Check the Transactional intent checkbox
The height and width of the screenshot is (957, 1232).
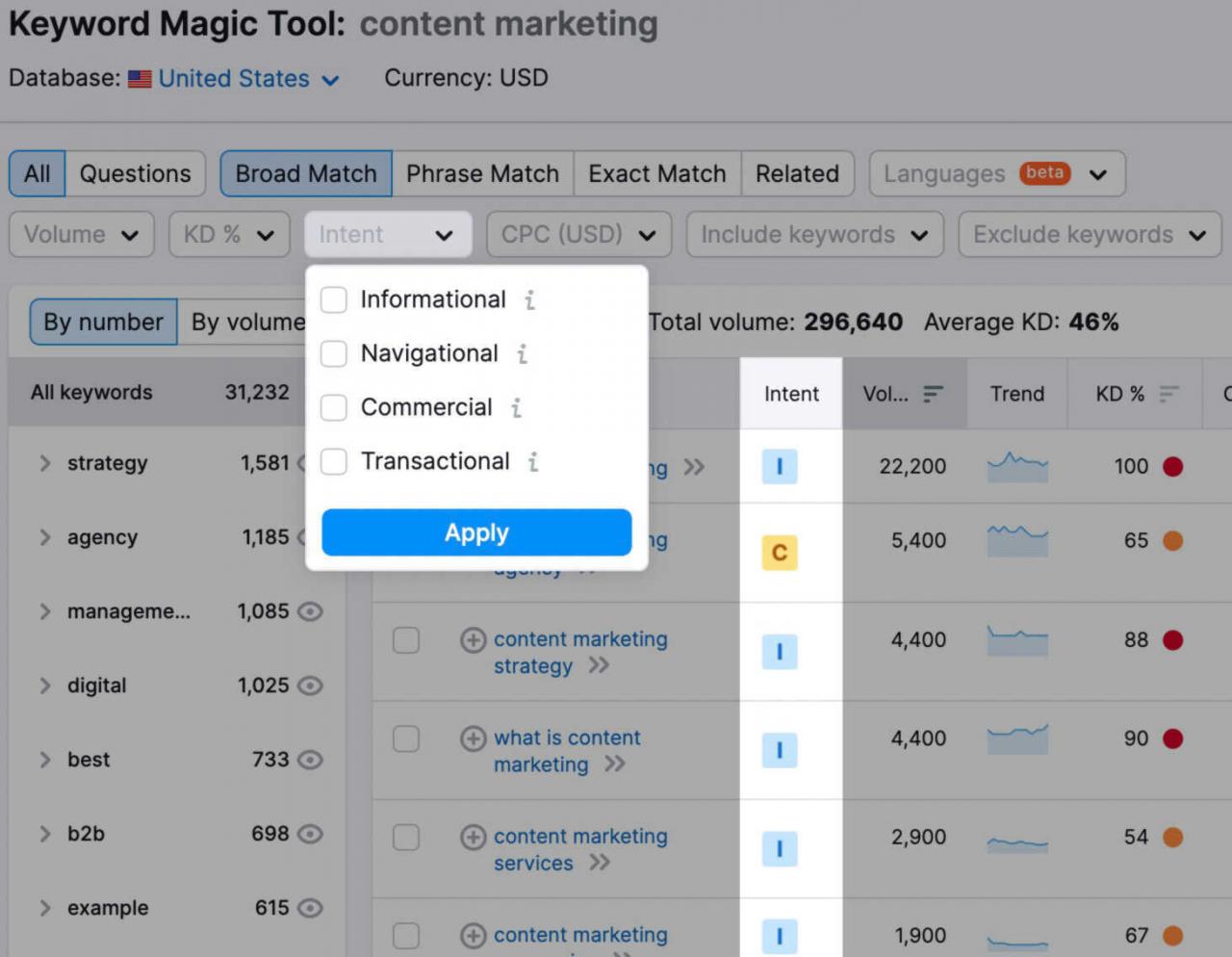(x=333, y=461)
